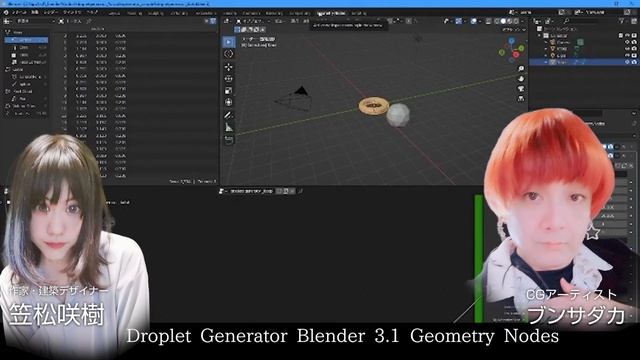The width and height of the screenshot is (640, 360).
Task: Toggle the Collection exclude checkbox in outliner
Action: coord(621,36)
